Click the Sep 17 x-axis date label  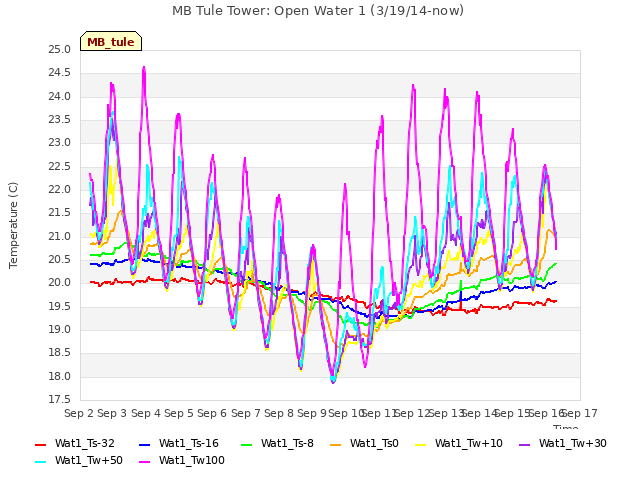click(580, 414)
